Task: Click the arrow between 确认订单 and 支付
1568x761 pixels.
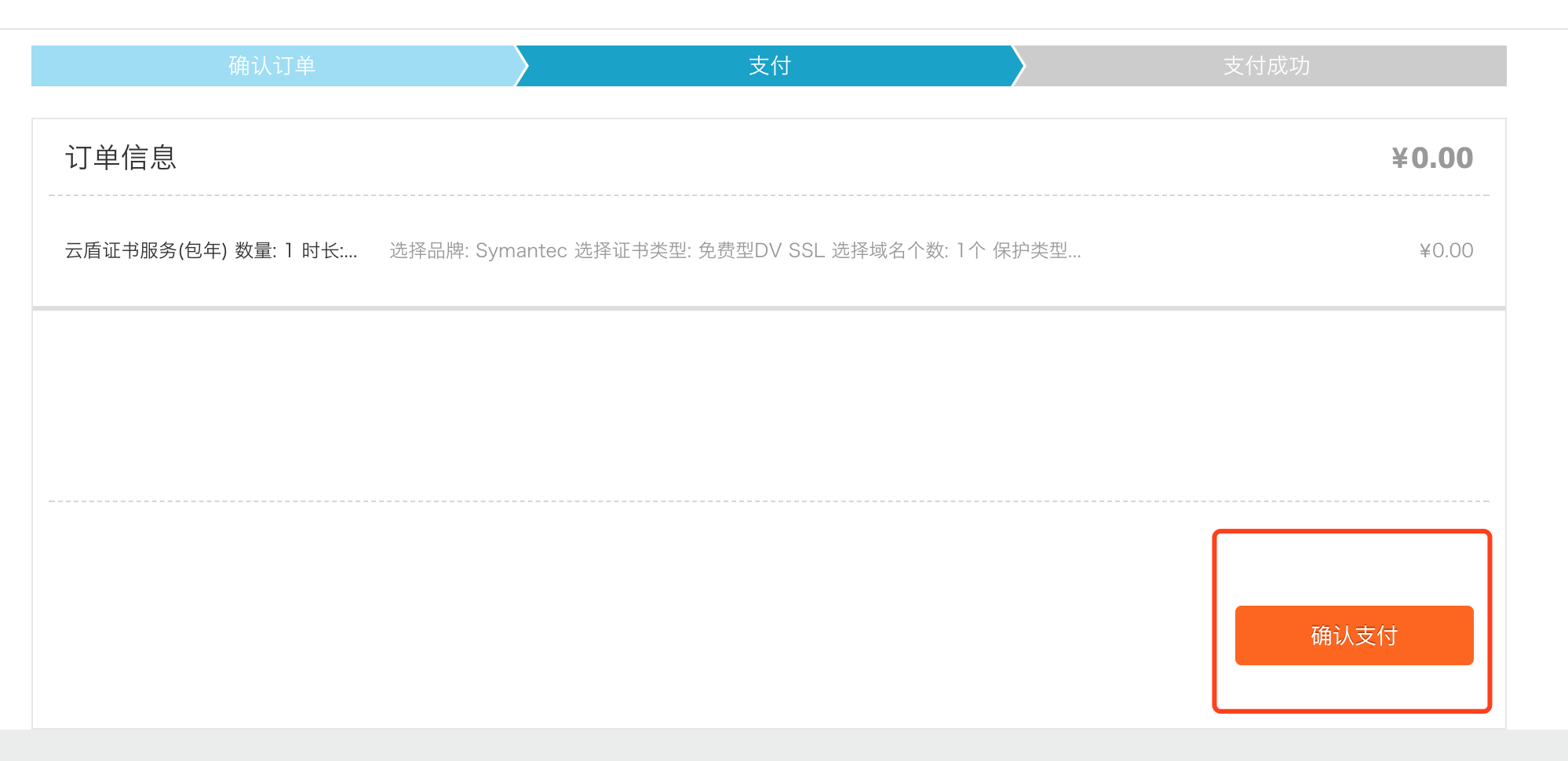Action: pyautogui.click(x=521, y=66)
